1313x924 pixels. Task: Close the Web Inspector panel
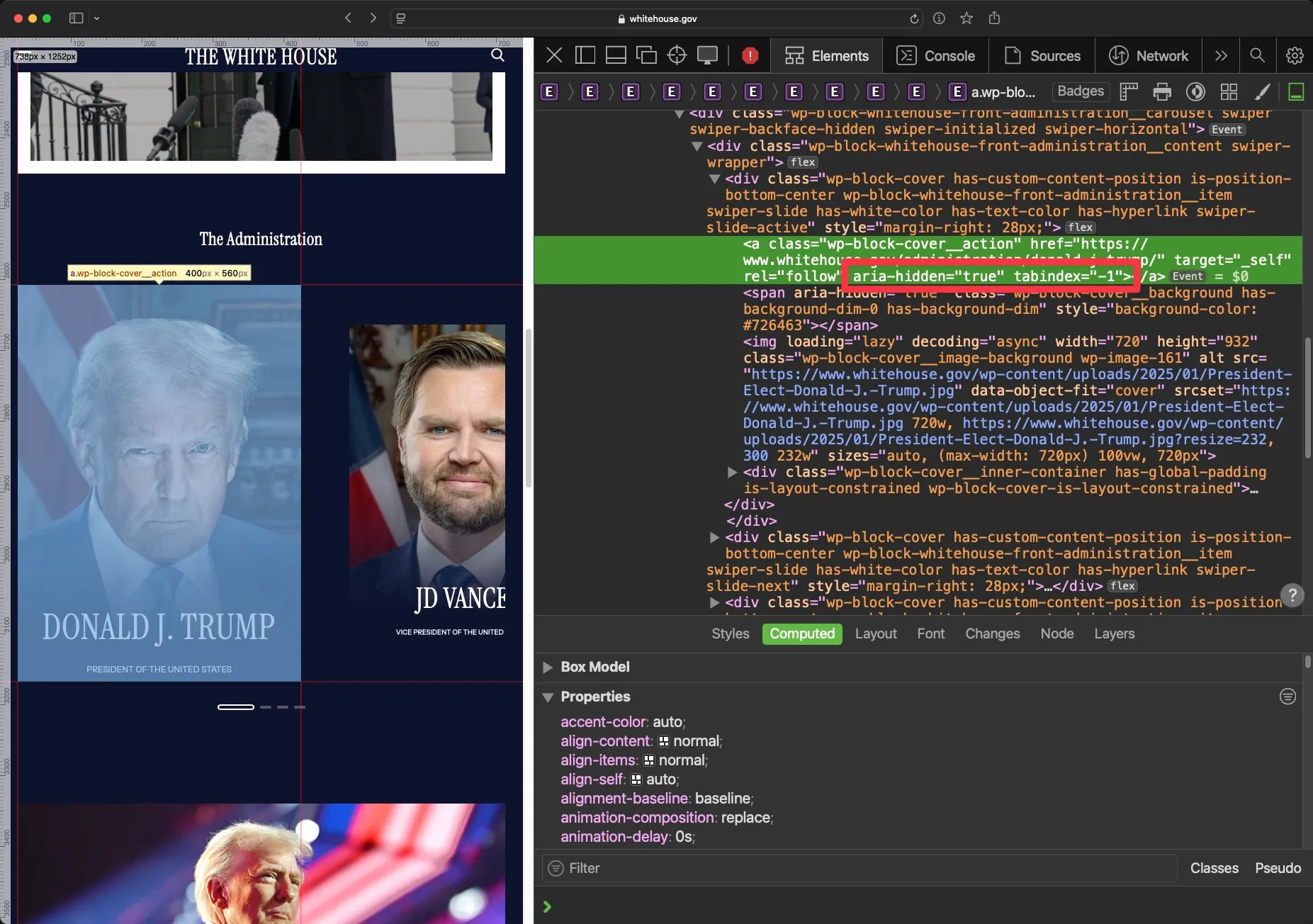[x=555, y=55]
